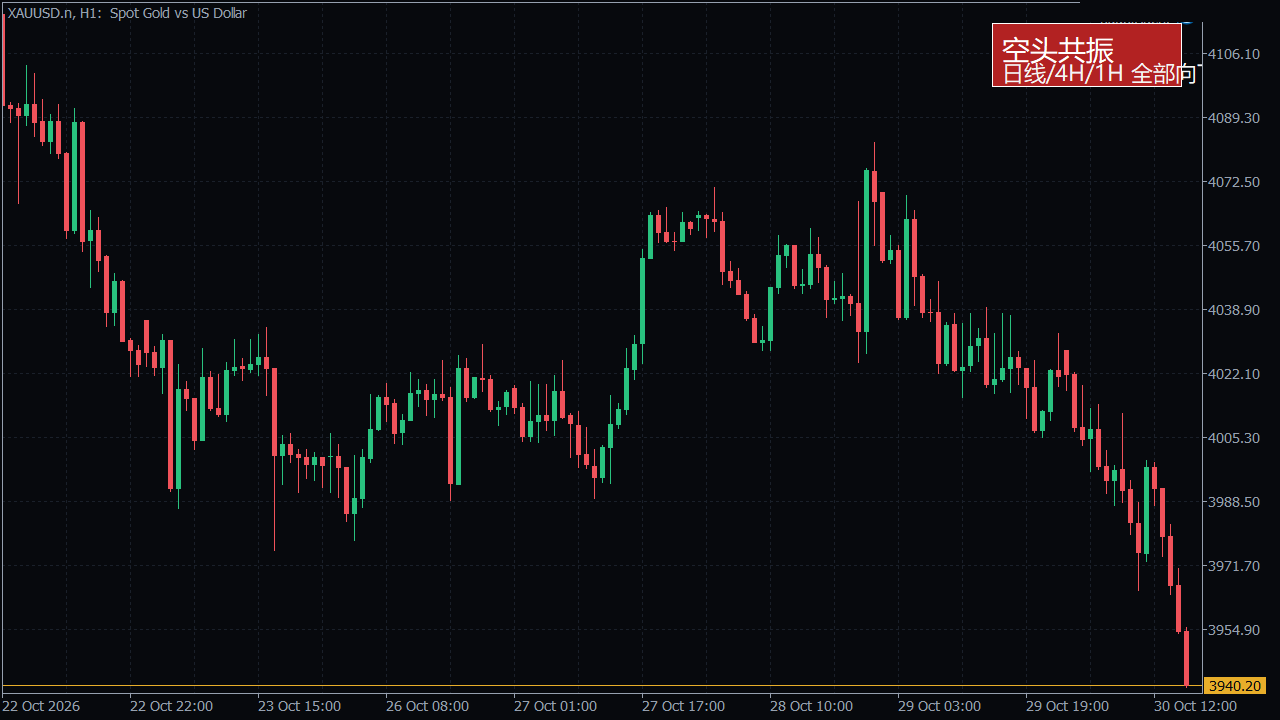1280x720 pixels.
Task: Pick the 26 Oct 08:00 time label
Action: click(x=427, y=706)
